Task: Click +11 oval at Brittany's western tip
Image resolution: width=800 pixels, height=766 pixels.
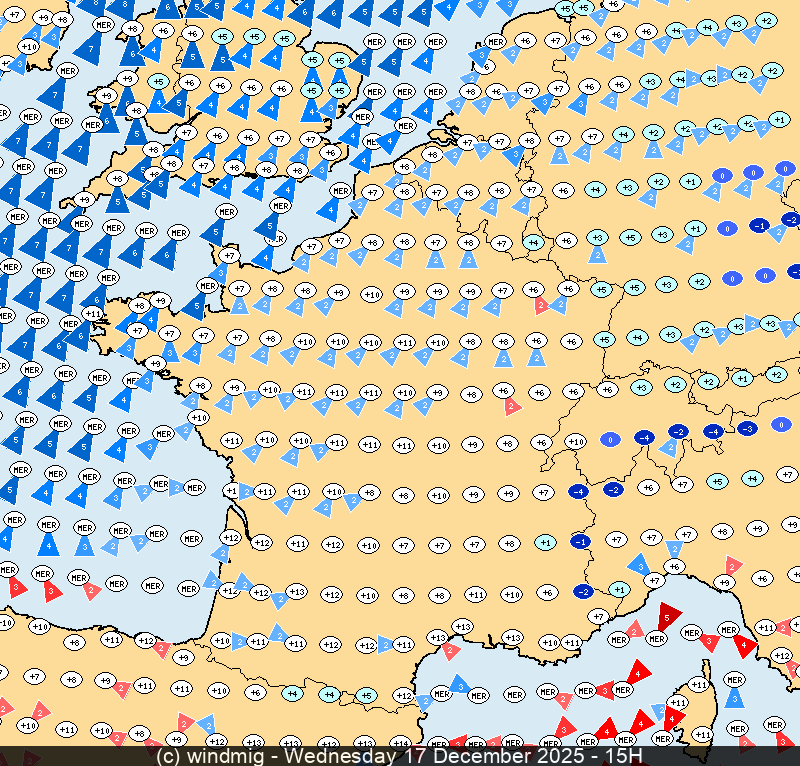Action: (92, 314)
